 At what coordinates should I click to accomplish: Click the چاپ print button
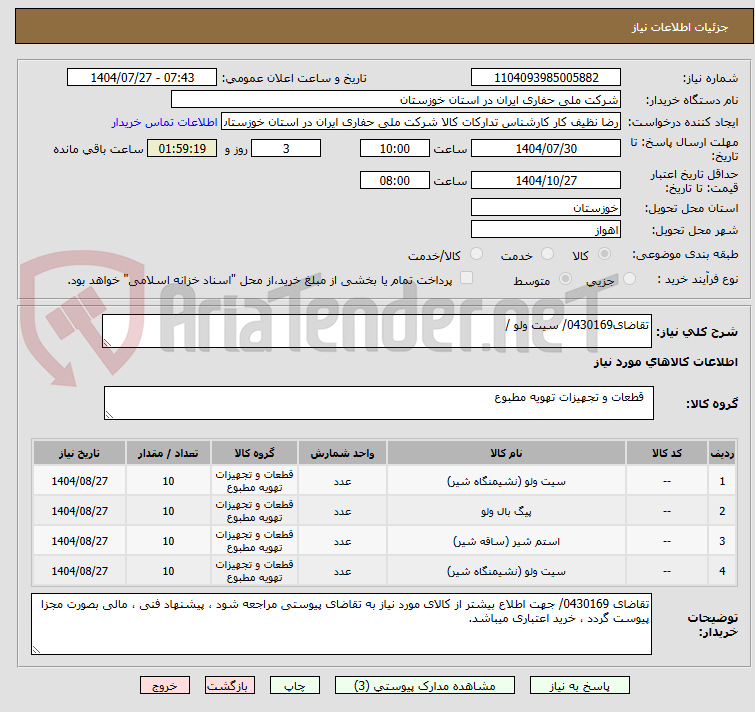coord(295,686)
